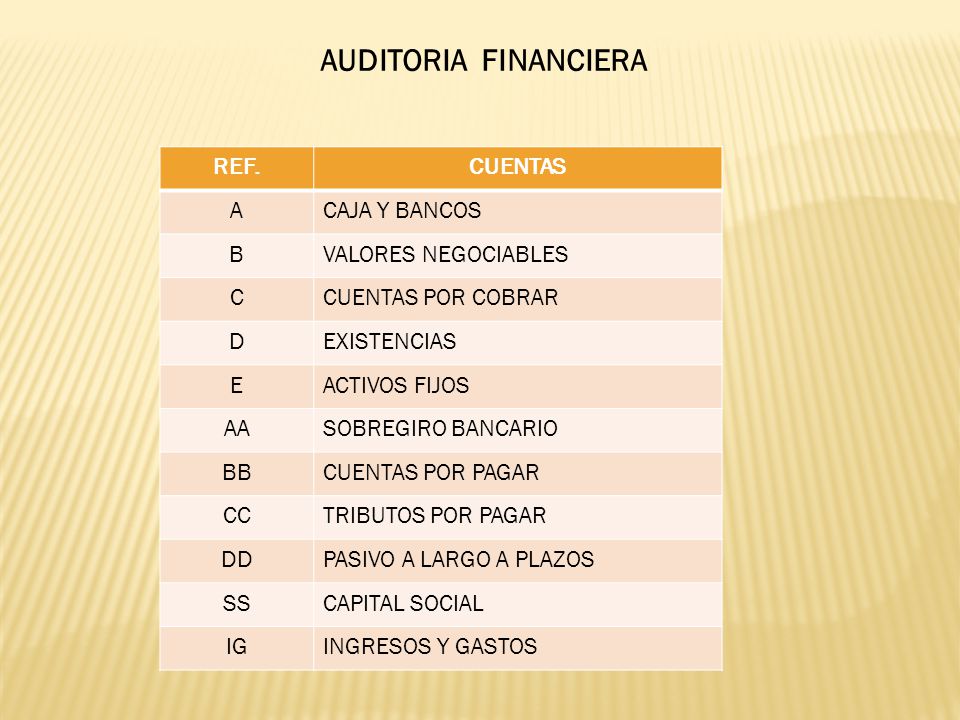
Task: Select the CUENTAS column header
Action: [x=517, y=167]
